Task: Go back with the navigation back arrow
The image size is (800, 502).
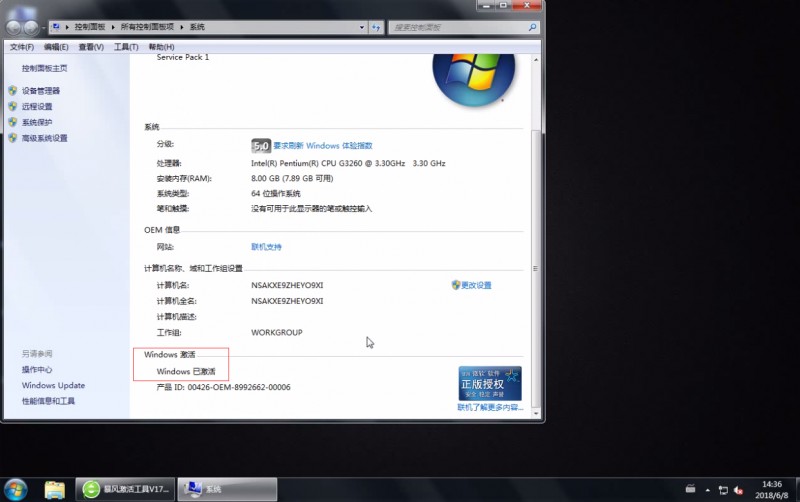Action: tap(14, 28)
